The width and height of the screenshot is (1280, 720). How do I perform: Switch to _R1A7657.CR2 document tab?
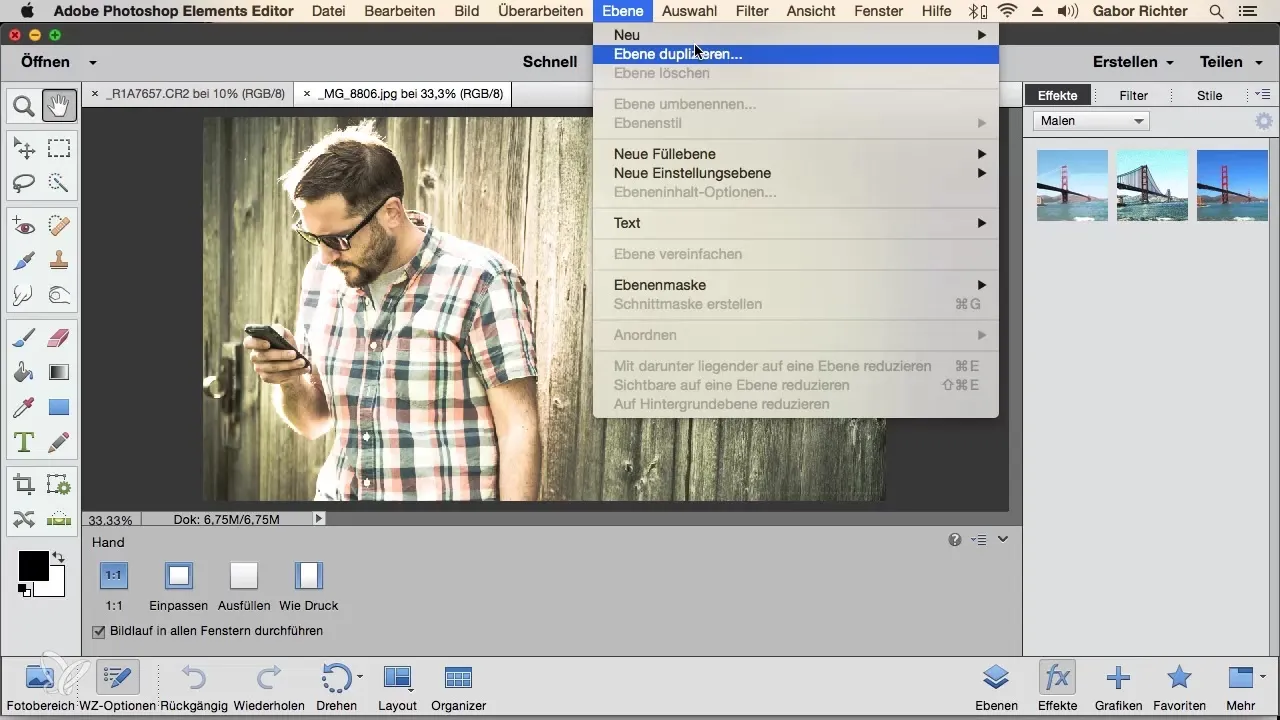(195, 94)
